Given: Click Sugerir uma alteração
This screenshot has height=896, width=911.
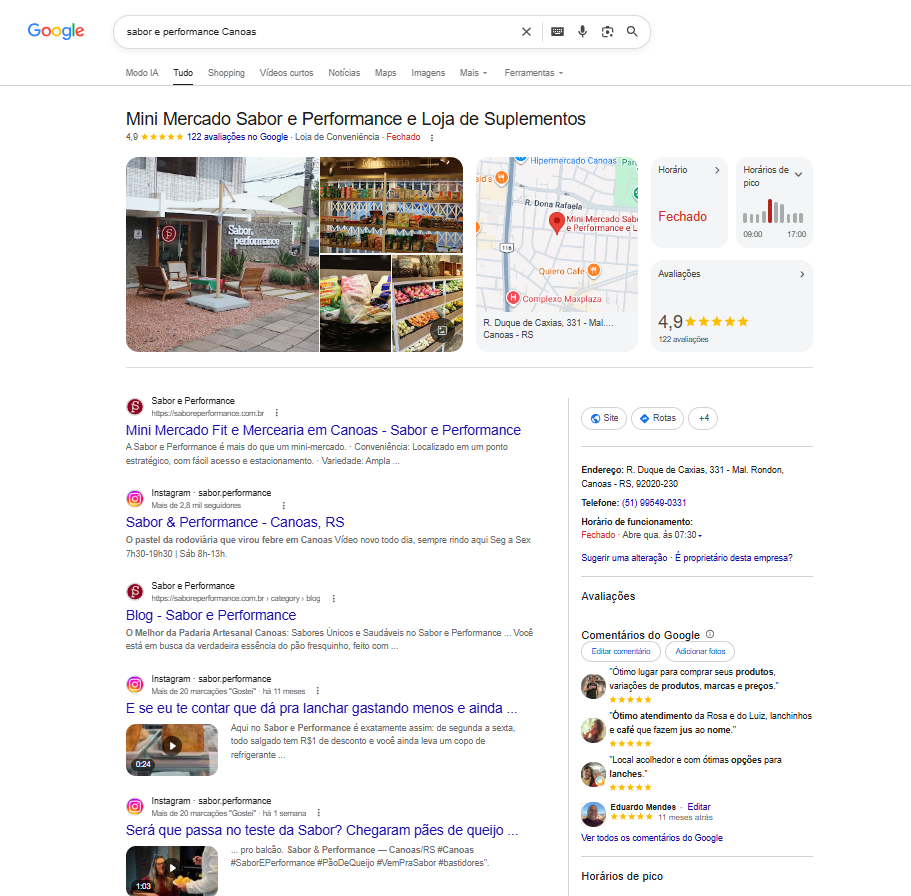Looking at the screenshot, I should (624, 558).
